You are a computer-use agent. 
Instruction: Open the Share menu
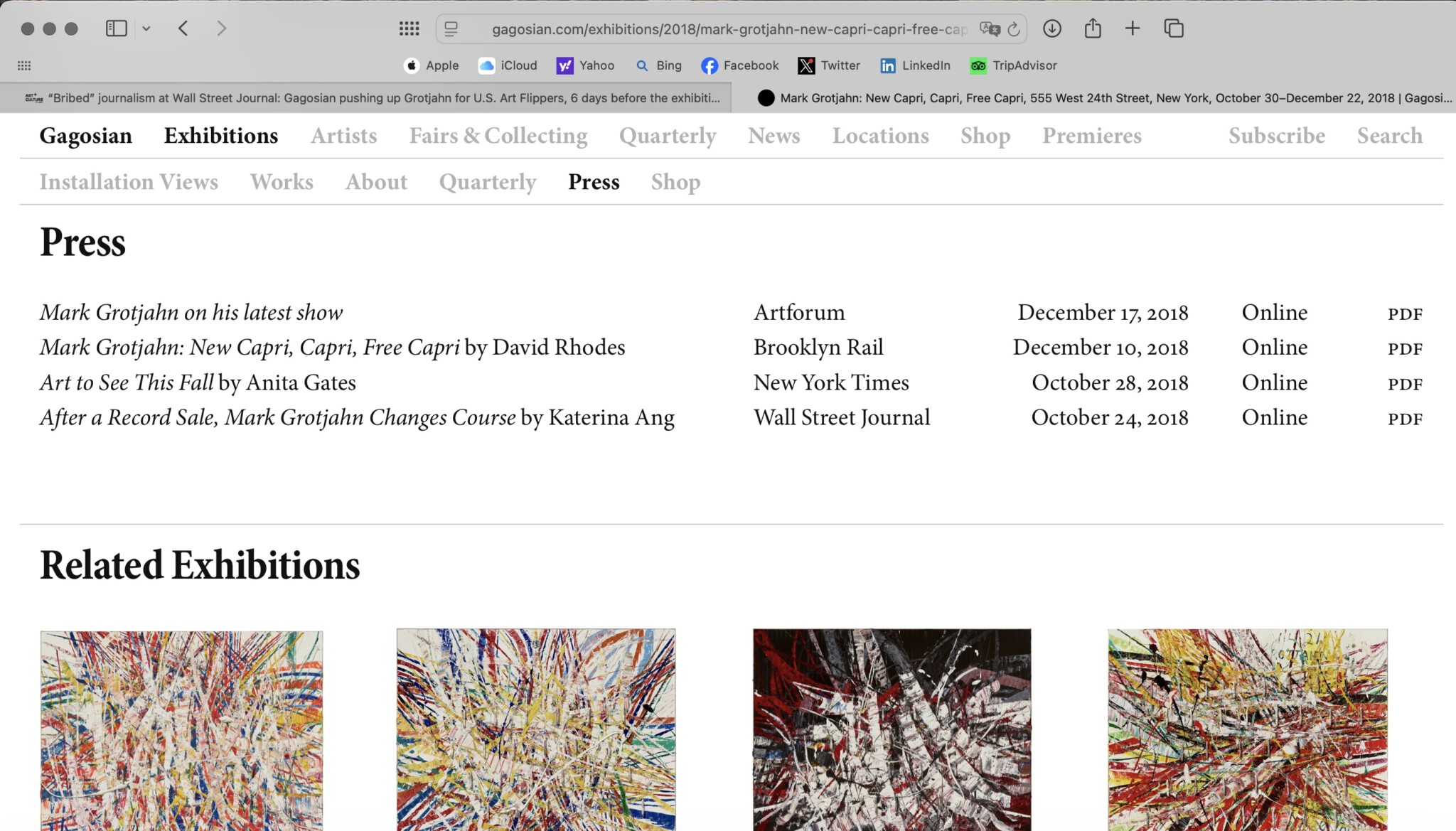tap(1093, 28)
